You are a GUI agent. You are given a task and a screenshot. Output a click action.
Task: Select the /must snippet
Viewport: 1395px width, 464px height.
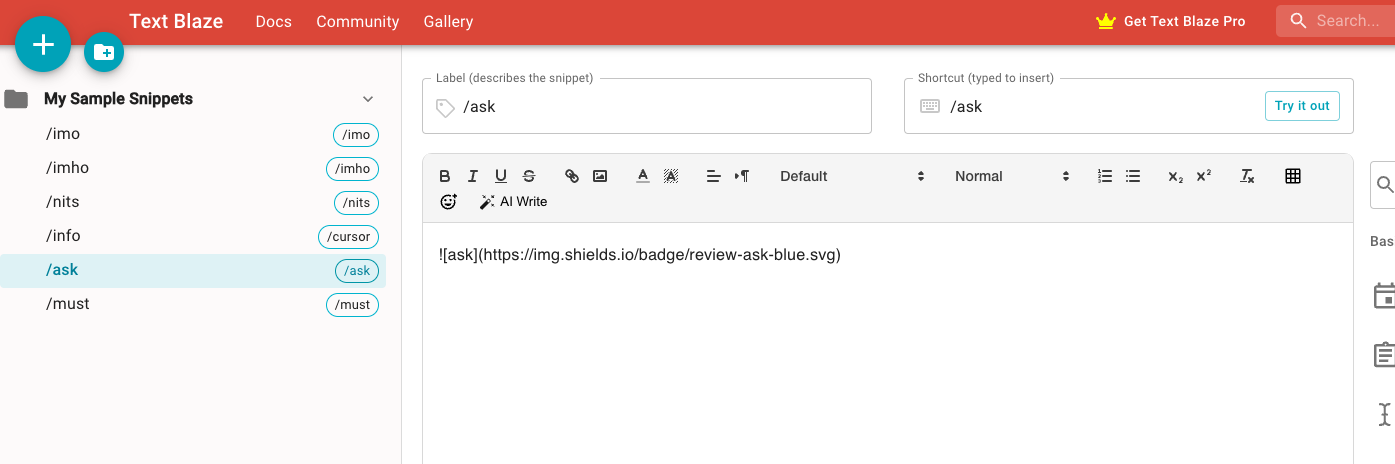(x=193, y=304)
